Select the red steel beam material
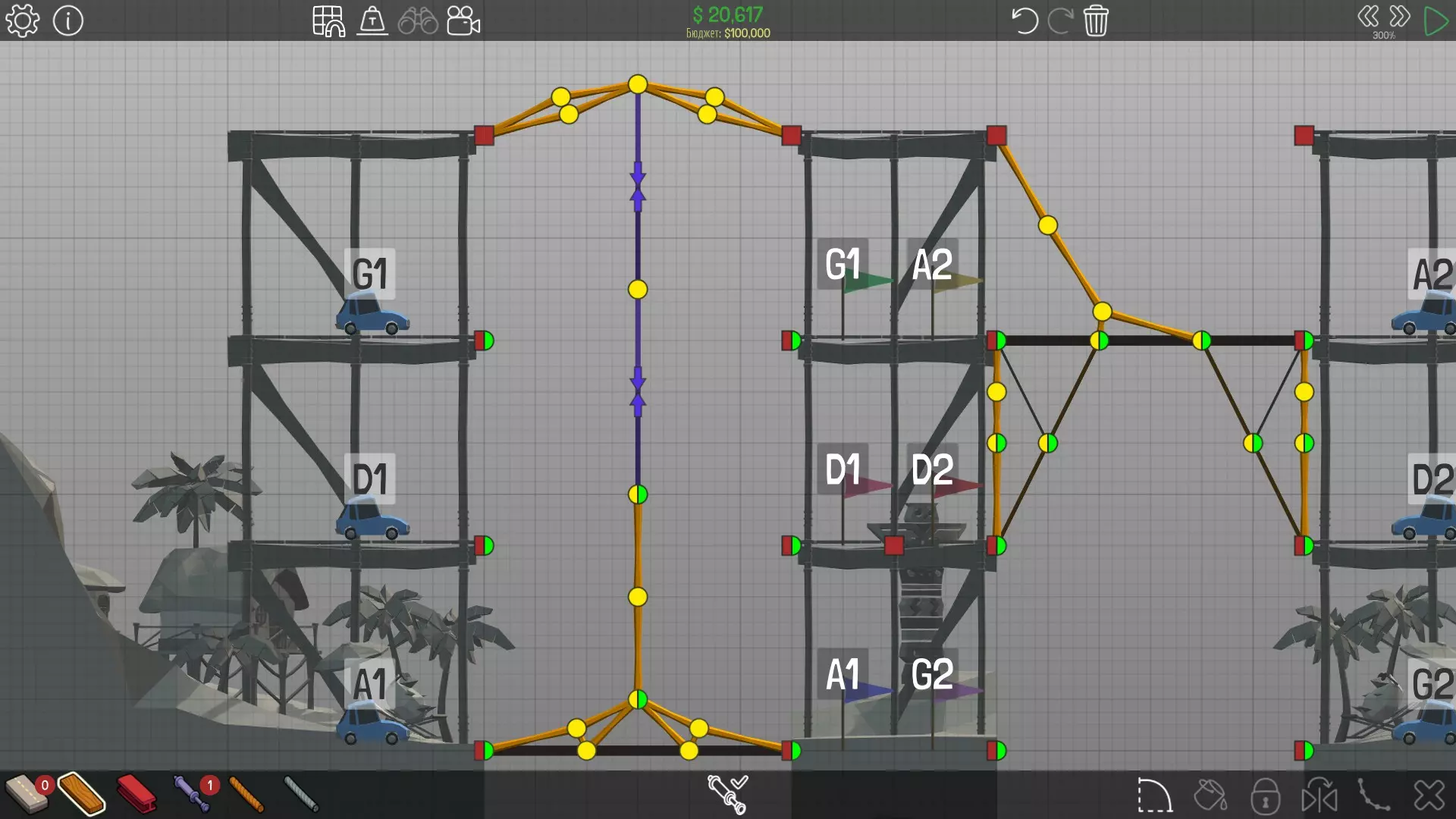Screen dimensions: 1456x819 pos(136,794)
